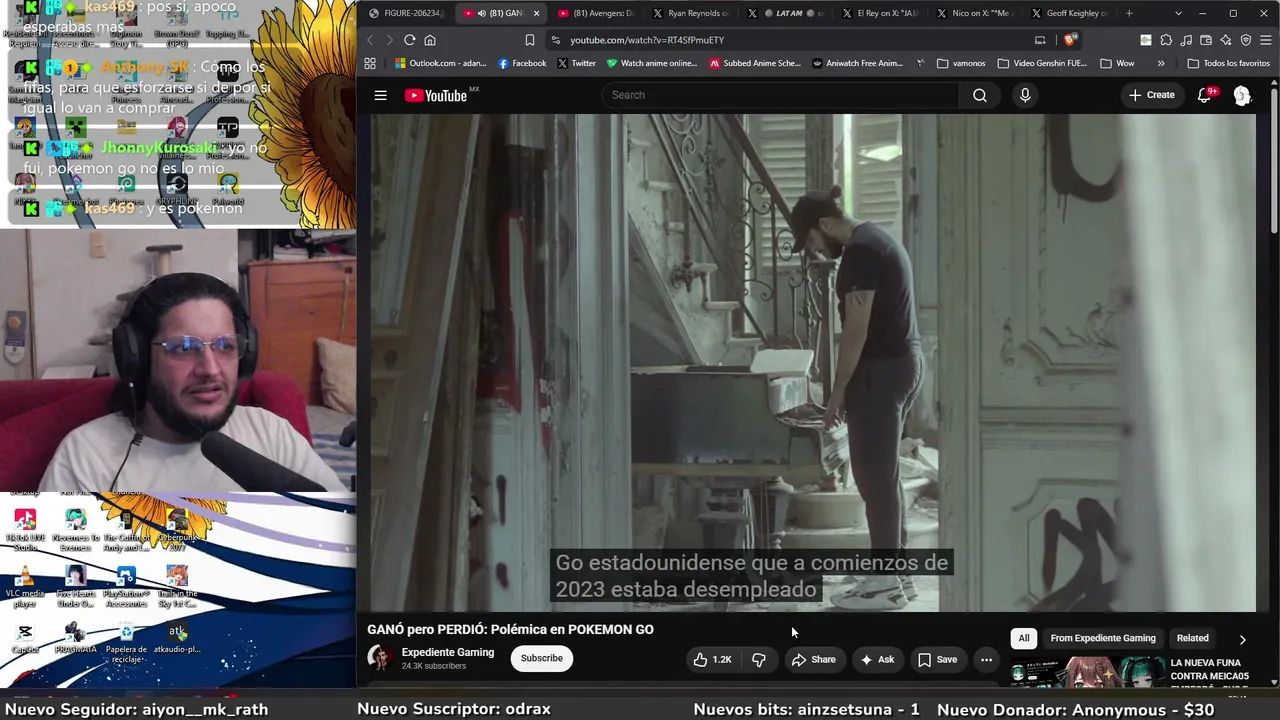Open the Brave Shields icon in address bar

(1070, 40)
